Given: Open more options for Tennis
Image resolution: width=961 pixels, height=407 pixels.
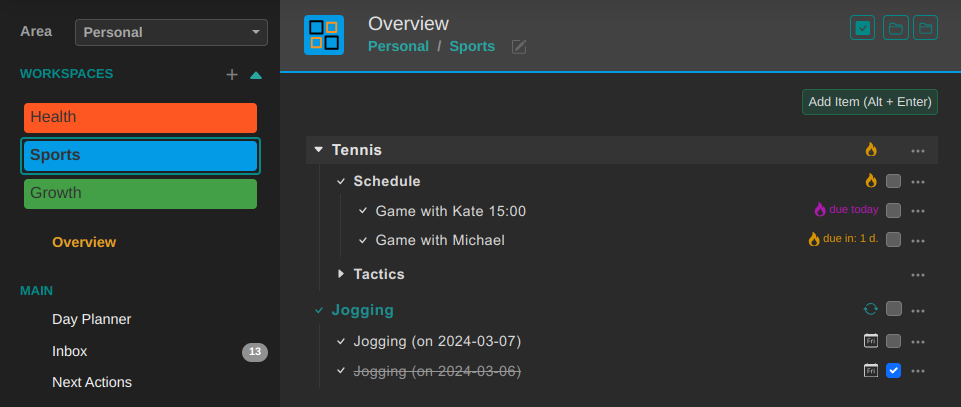Looking at the screenshot, I should 917,151.
